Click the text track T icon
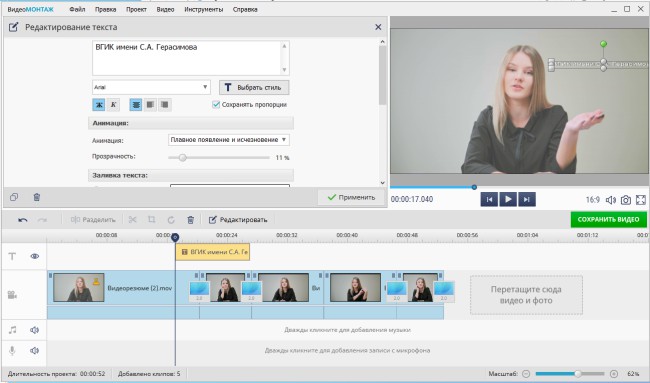This screenshot has height=383, width=650. click(x=12, y=256)
